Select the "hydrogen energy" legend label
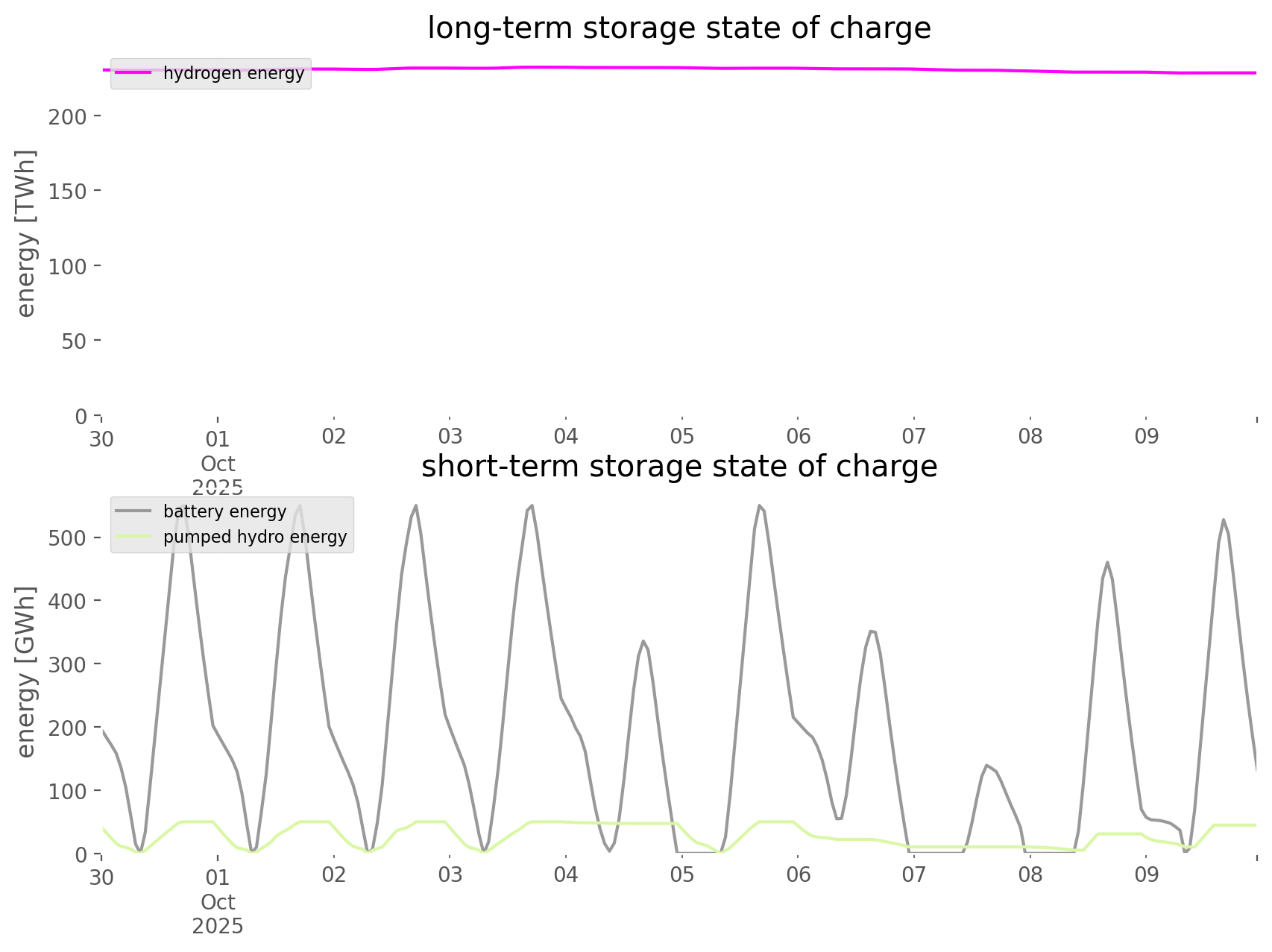This screenshot has height=952, width=1272. [x=233, y=73]
